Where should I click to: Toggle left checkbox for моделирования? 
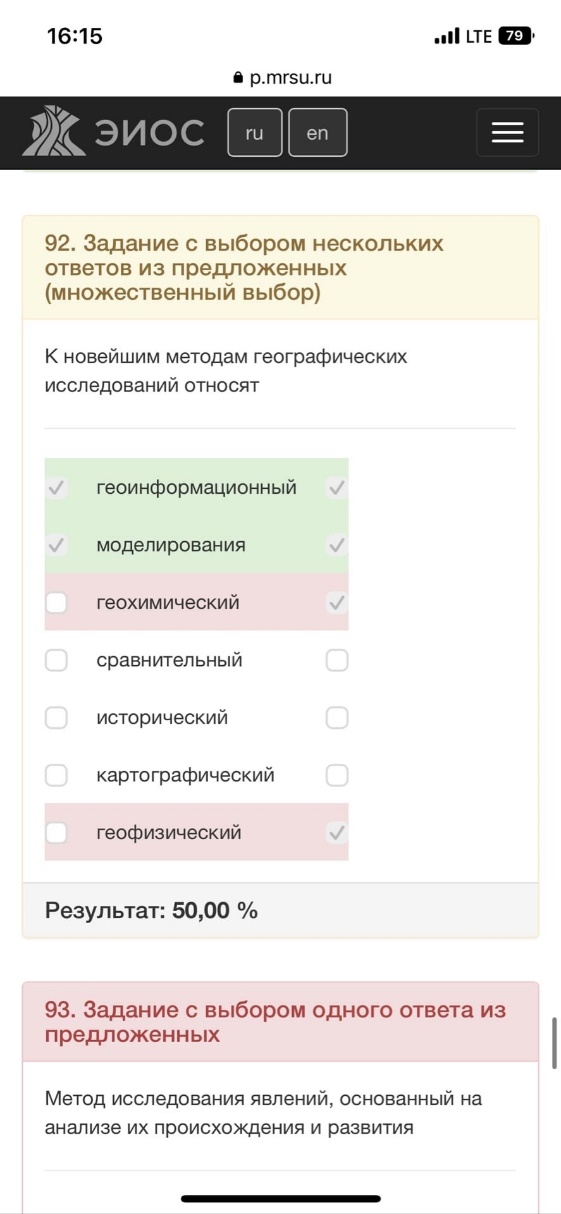point(57,545)
